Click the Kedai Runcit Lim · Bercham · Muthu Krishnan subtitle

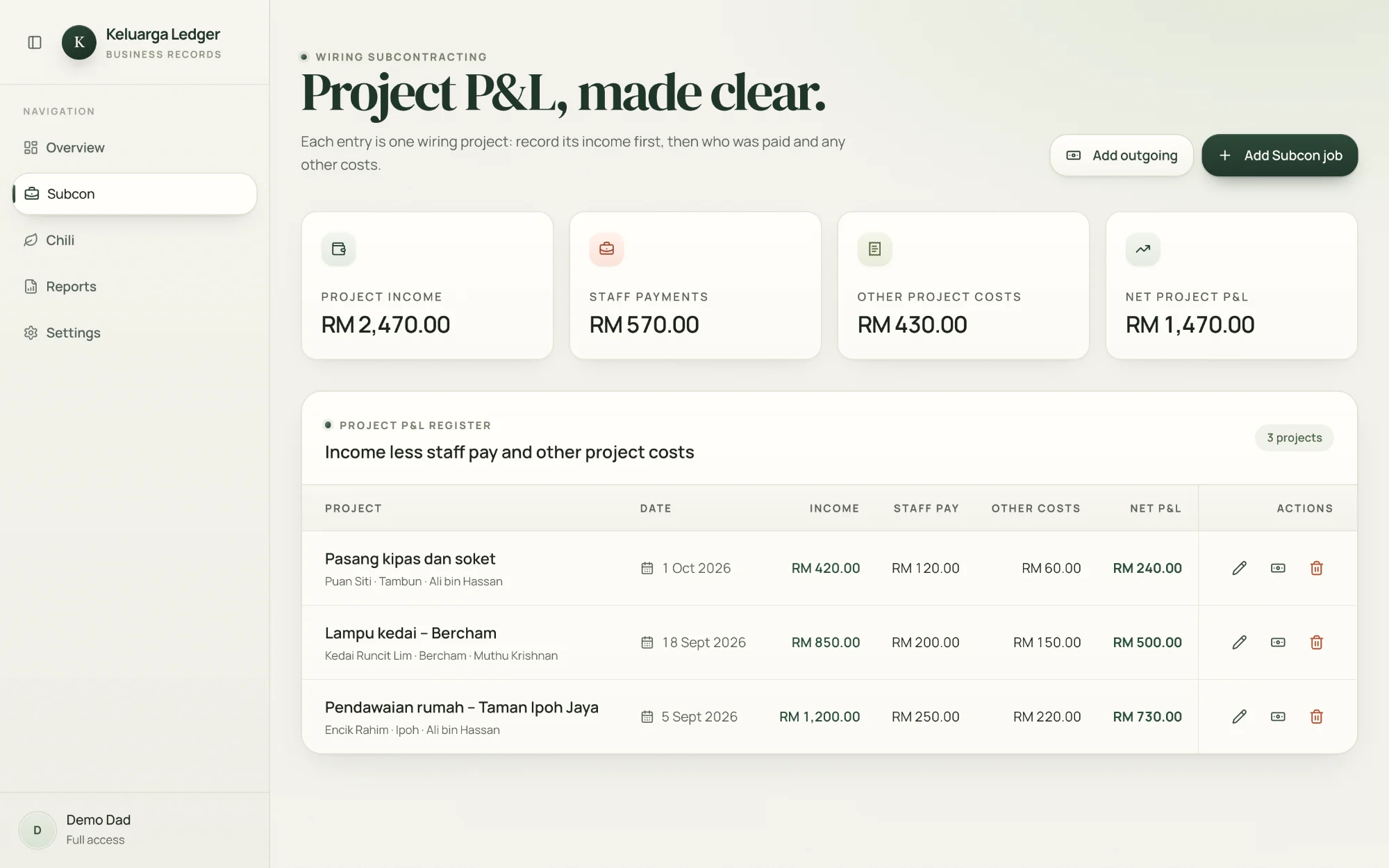pyautogui.click(x=442, y=656)
